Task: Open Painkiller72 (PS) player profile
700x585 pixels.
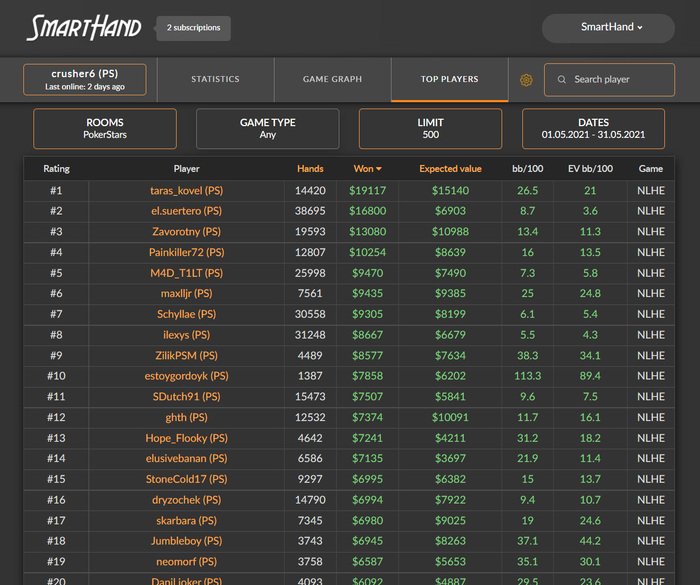Action: click(x=186, y=253)
